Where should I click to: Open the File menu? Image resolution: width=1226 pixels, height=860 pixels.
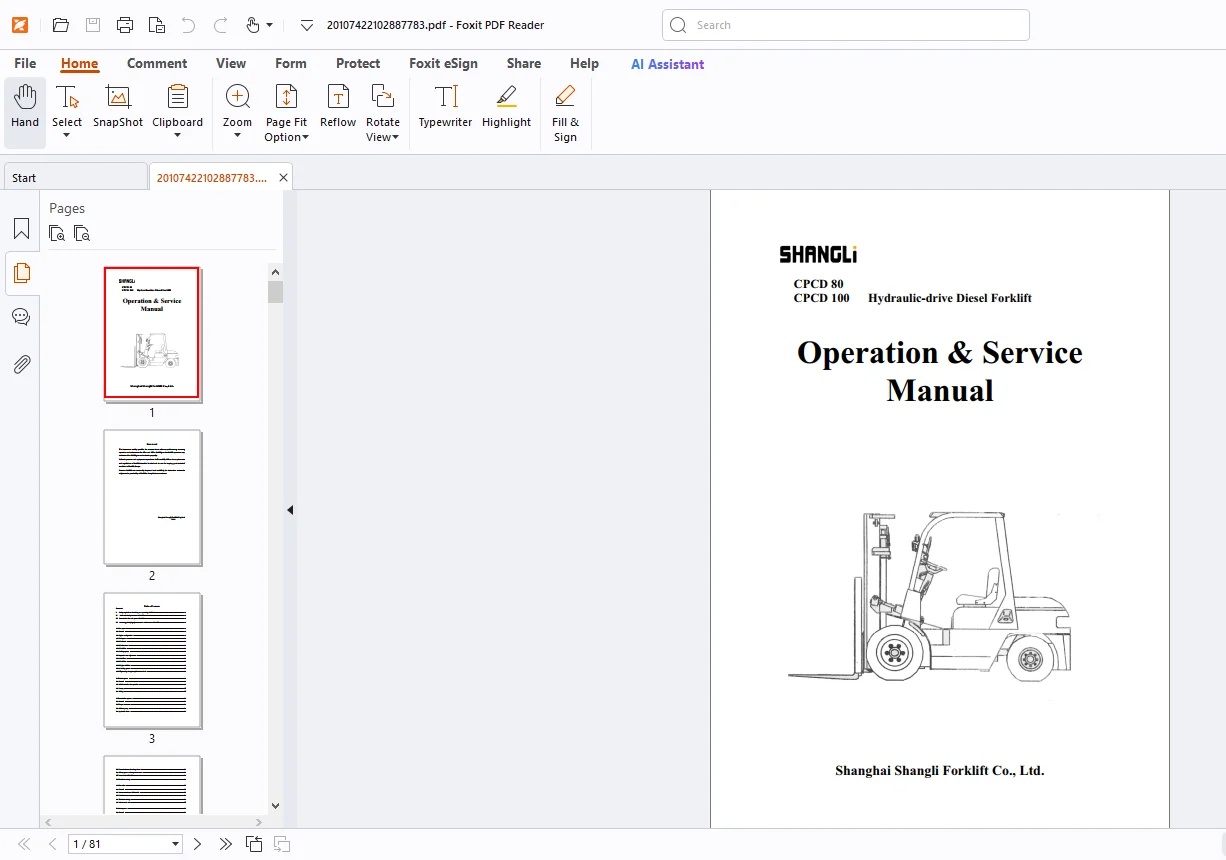click(25, 63)
